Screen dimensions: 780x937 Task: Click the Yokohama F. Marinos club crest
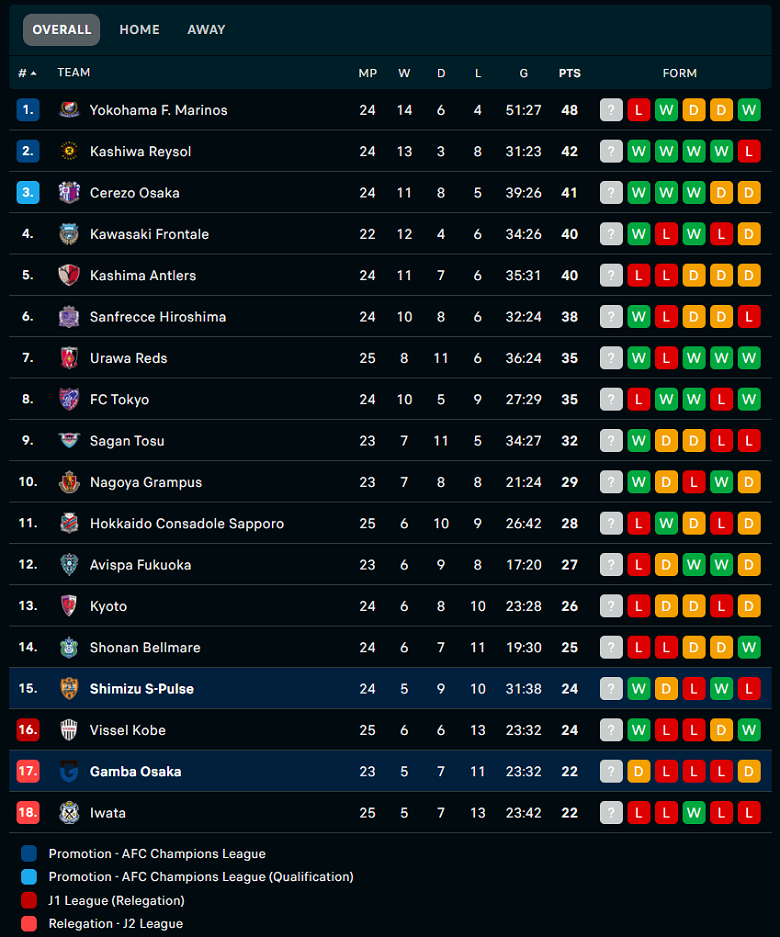pos(69,110)
